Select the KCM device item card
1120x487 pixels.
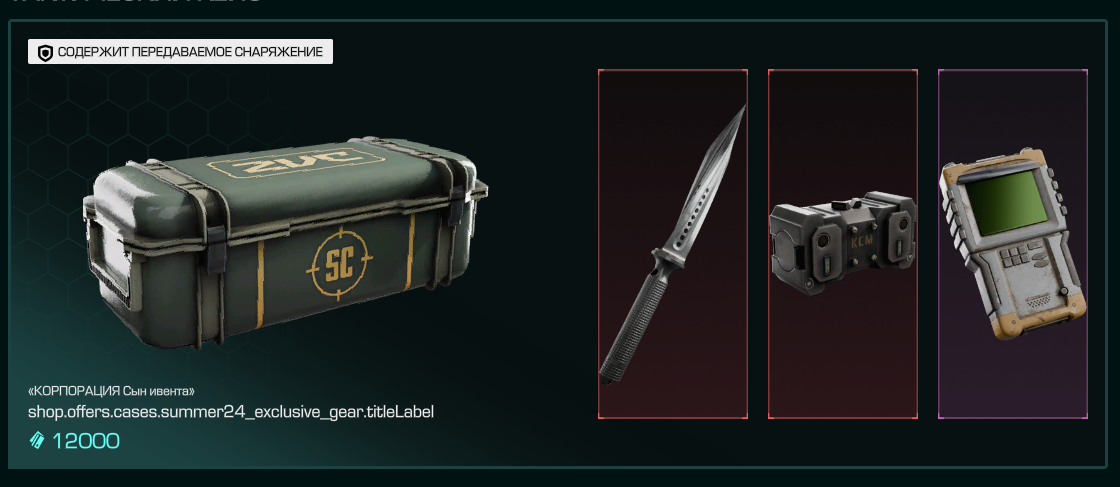[843, 244]
